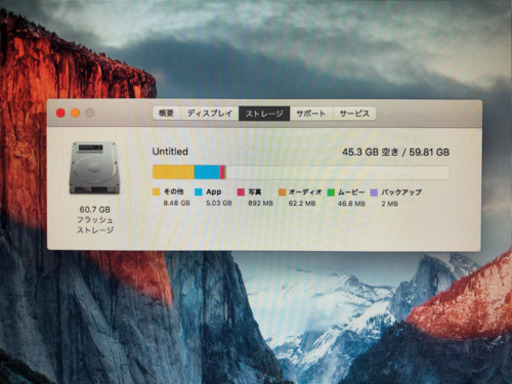Select the ストレージ tab
The height and width of the screenshot is (384, 512).
click(x=264, y=114)
